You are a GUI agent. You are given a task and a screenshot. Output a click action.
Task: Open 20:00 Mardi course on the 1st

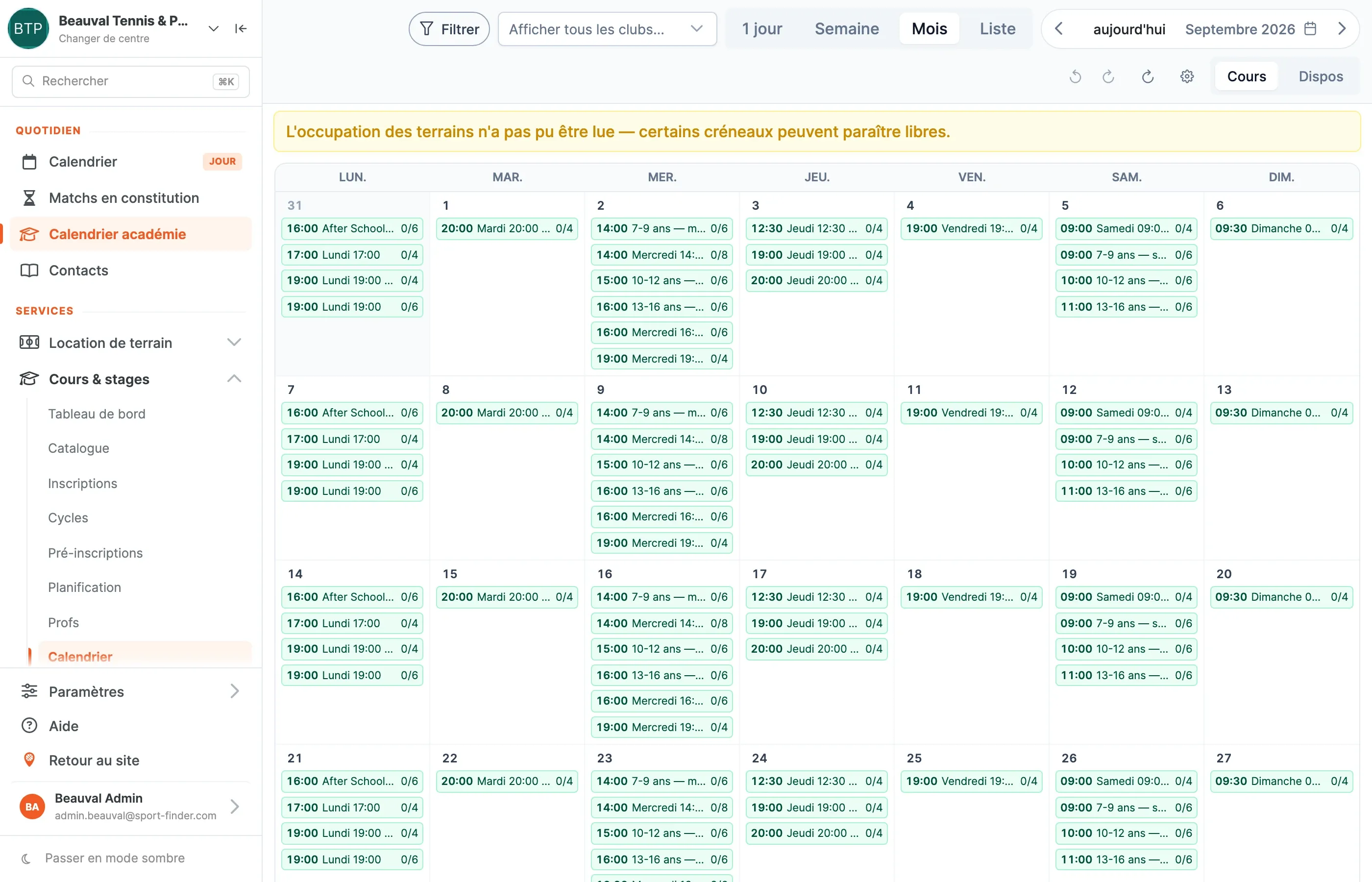[x=507, y=228]
